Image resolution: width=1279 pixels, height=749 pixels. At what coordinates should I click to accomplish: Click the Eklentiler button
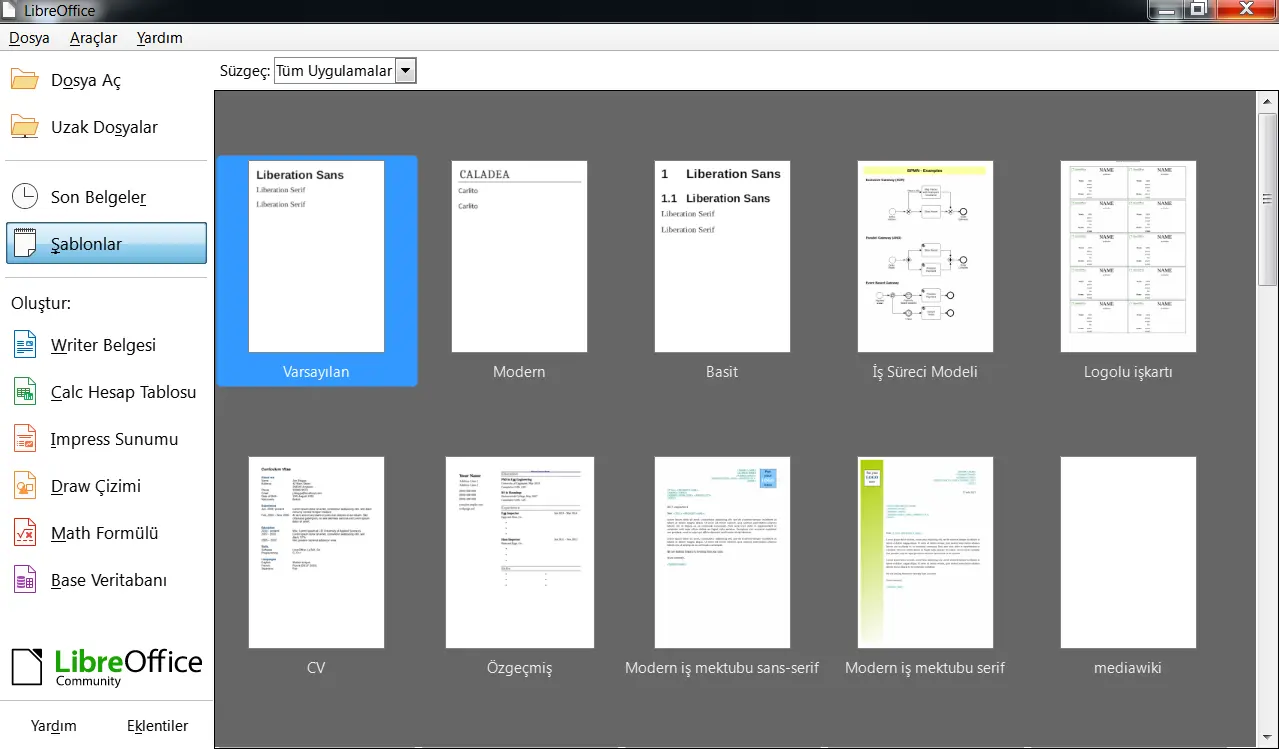pyautogui.click(x=157, y=726)
